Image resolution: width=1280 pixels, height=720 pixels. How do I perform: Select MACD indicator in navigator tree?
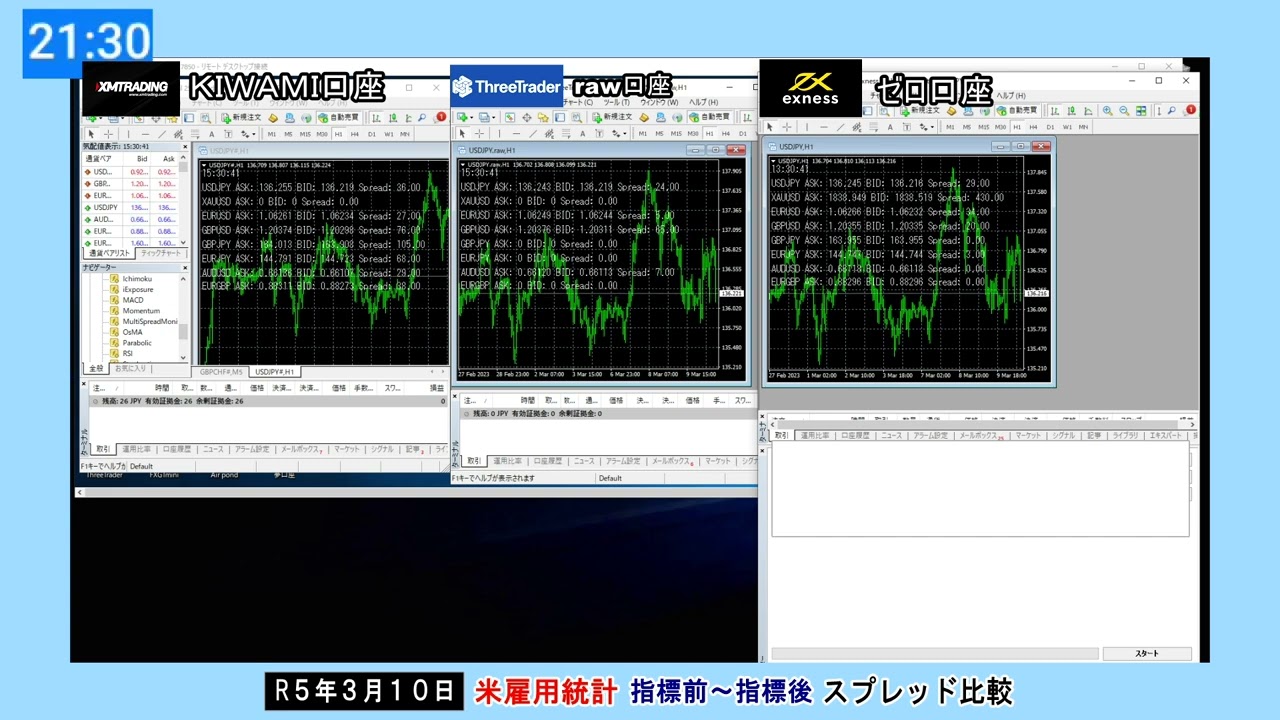click(133, 300)
